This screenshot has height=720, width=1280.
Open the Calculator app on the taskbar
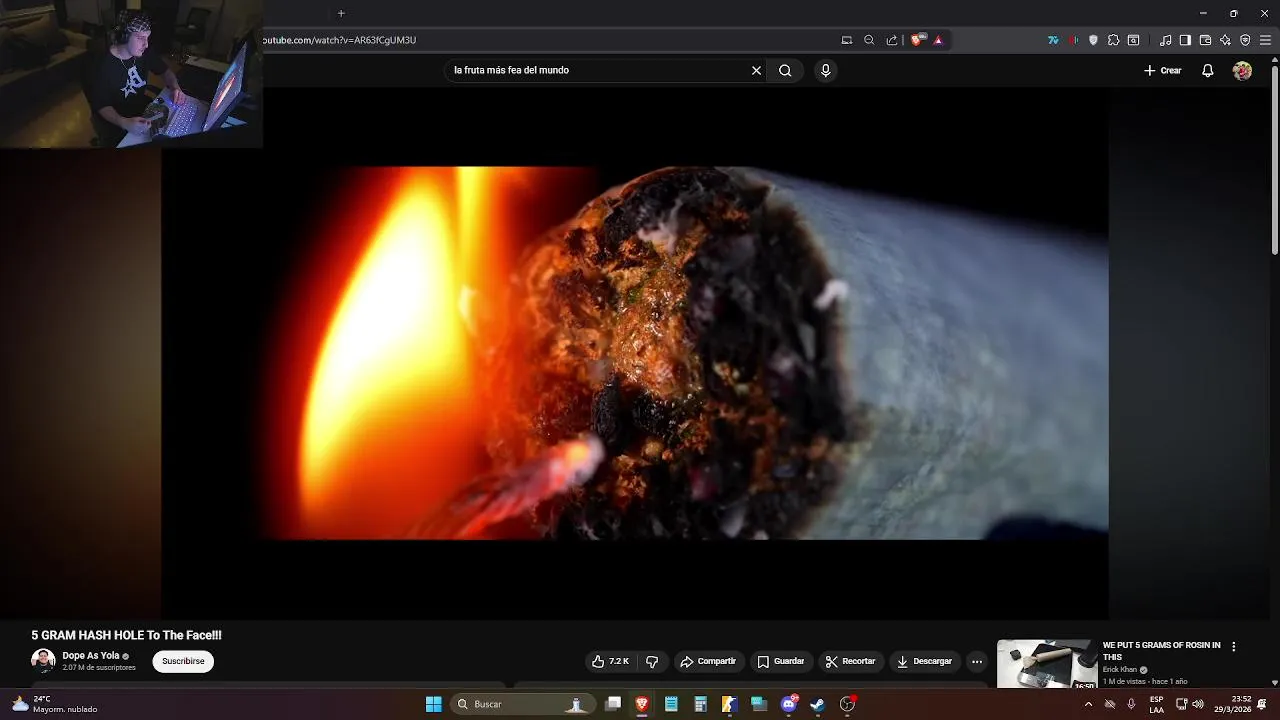point(701,704)
